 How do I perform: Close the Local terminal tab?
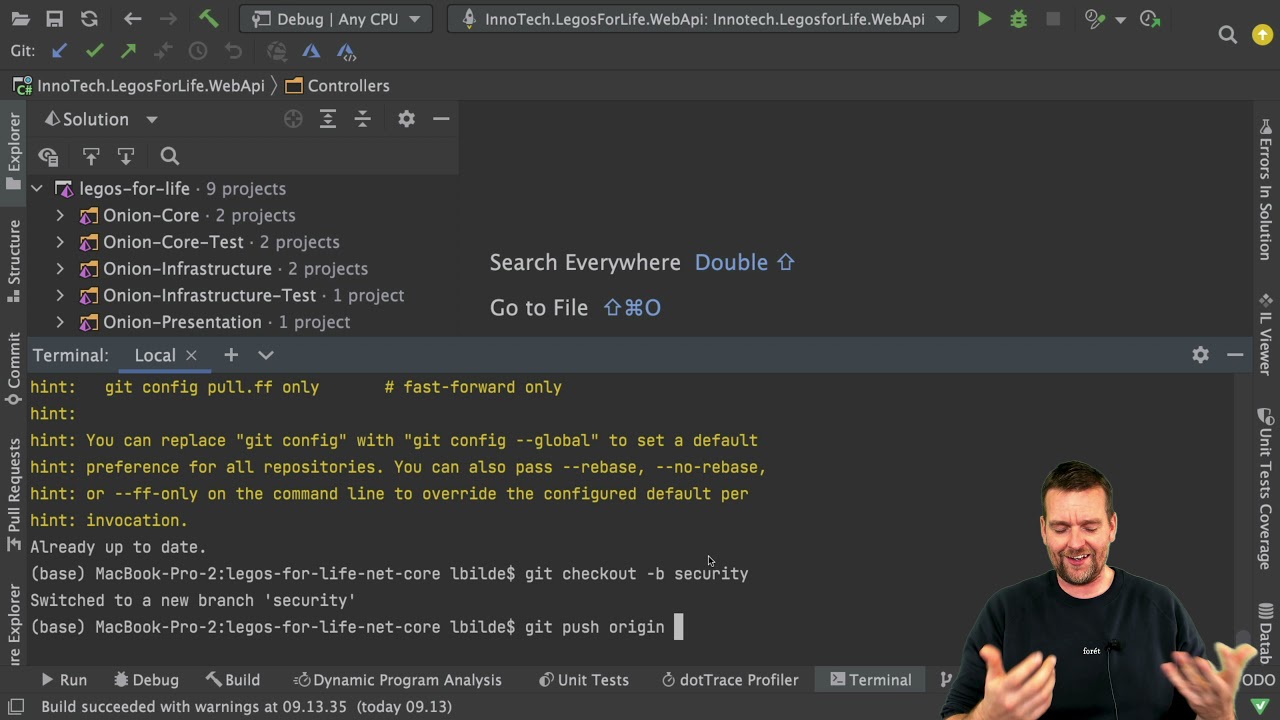click(x=191, y=355)
